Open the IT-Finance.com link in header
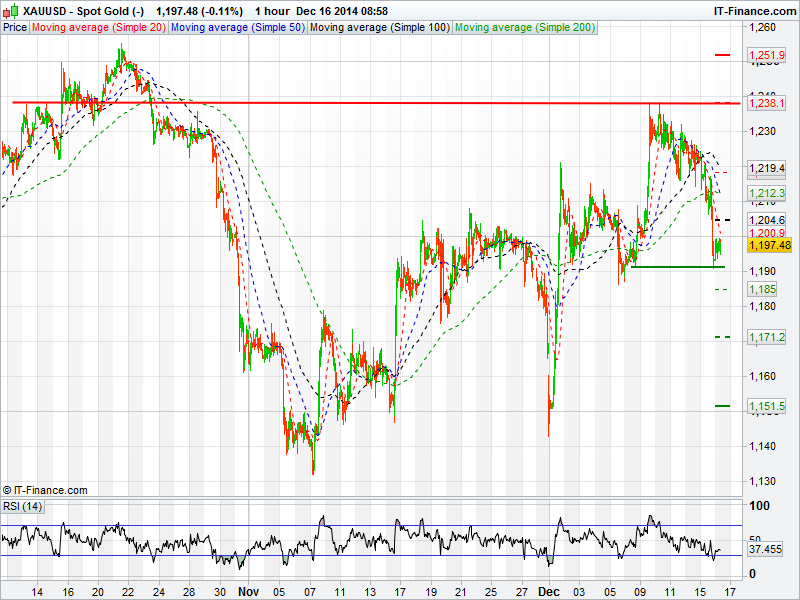 click(754, 10)
